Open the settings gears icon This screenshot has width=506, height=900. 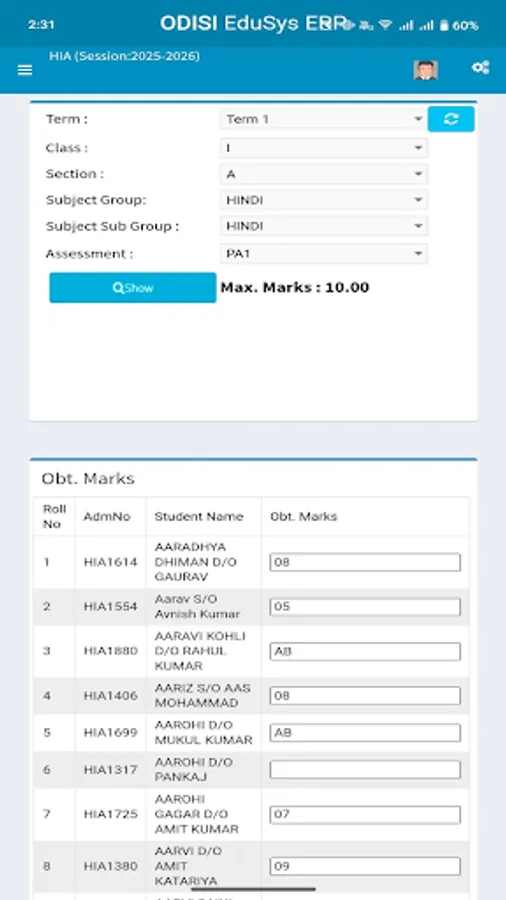pyautogui.click(x=480, y=68)
